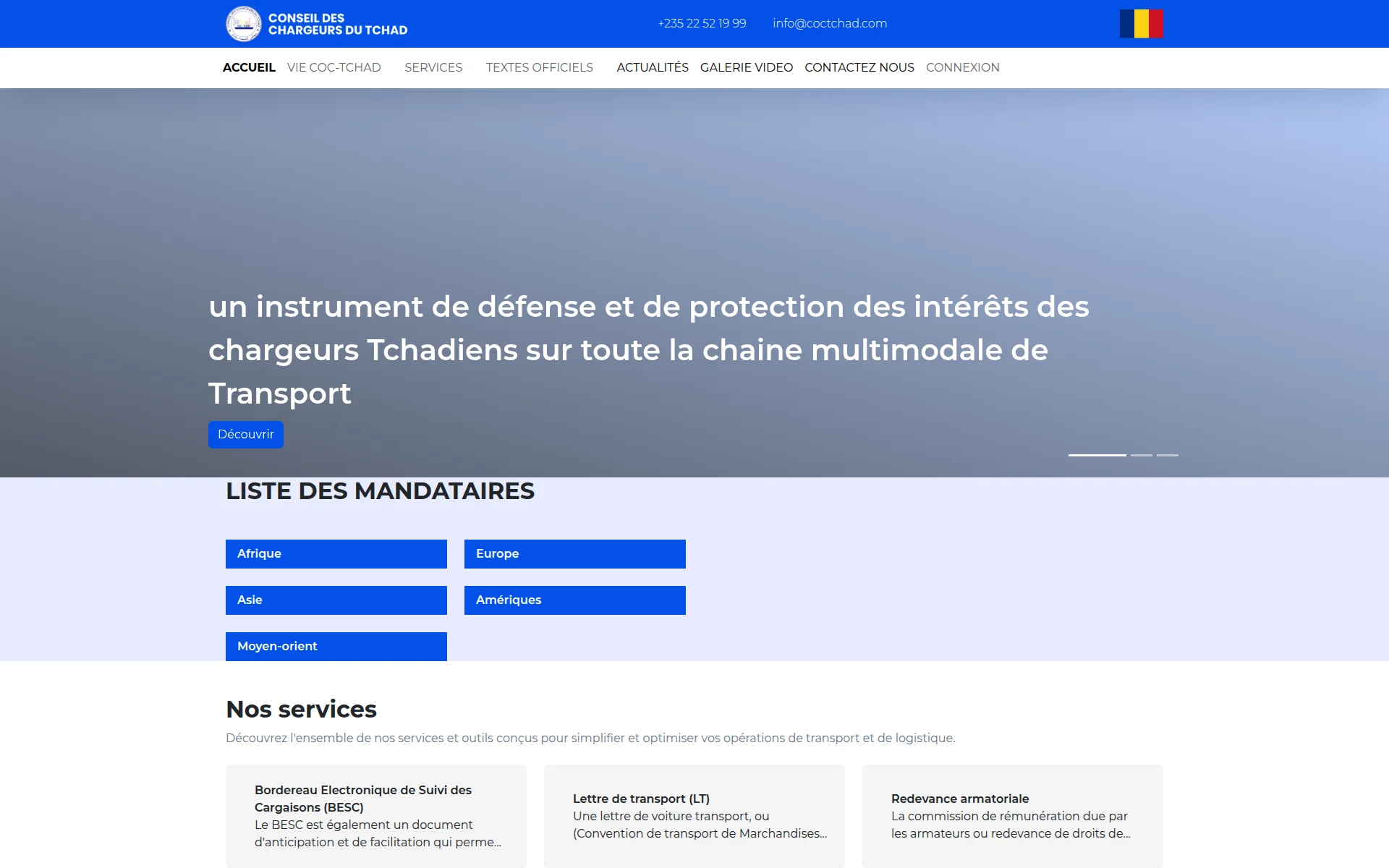1389x868 pixels.
Task: Open the Amériques mandataires list
Action: click(575, 600)
